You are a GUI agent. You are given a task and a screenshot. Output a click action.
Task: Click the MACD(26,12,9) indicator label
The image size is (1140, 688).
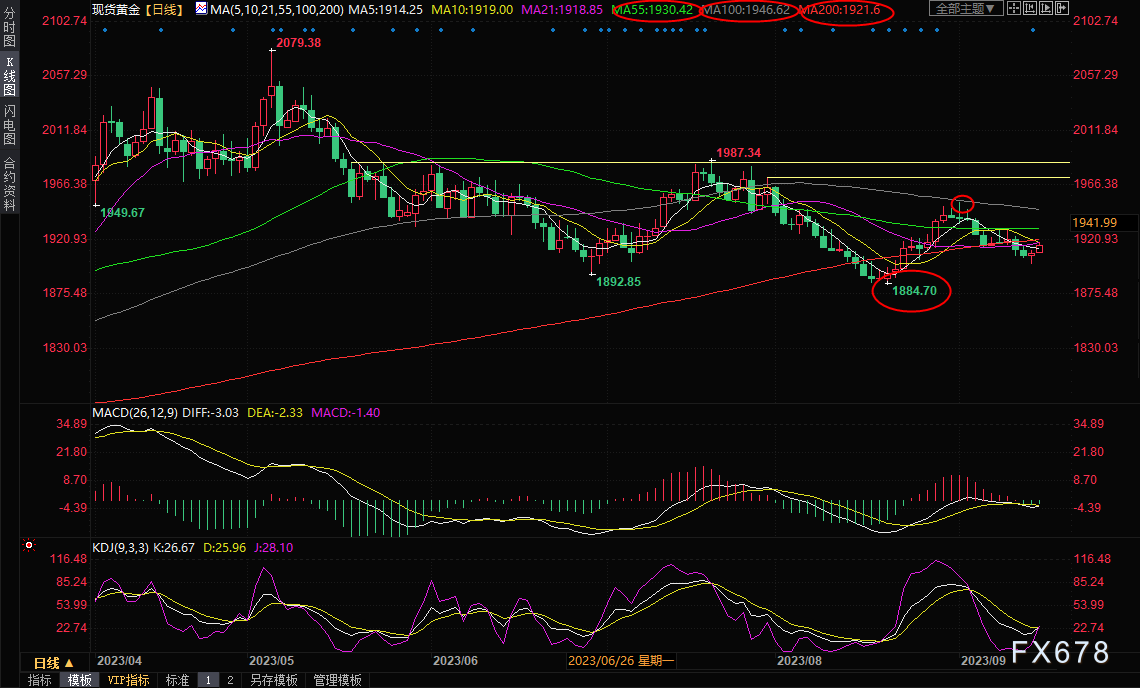[x=135, y=412]
